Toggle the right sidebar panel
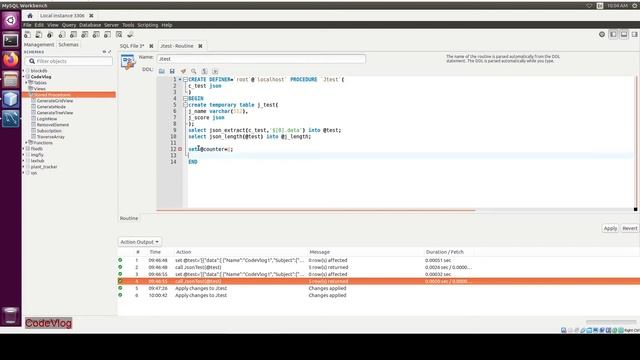 click(x=635, y=35)
